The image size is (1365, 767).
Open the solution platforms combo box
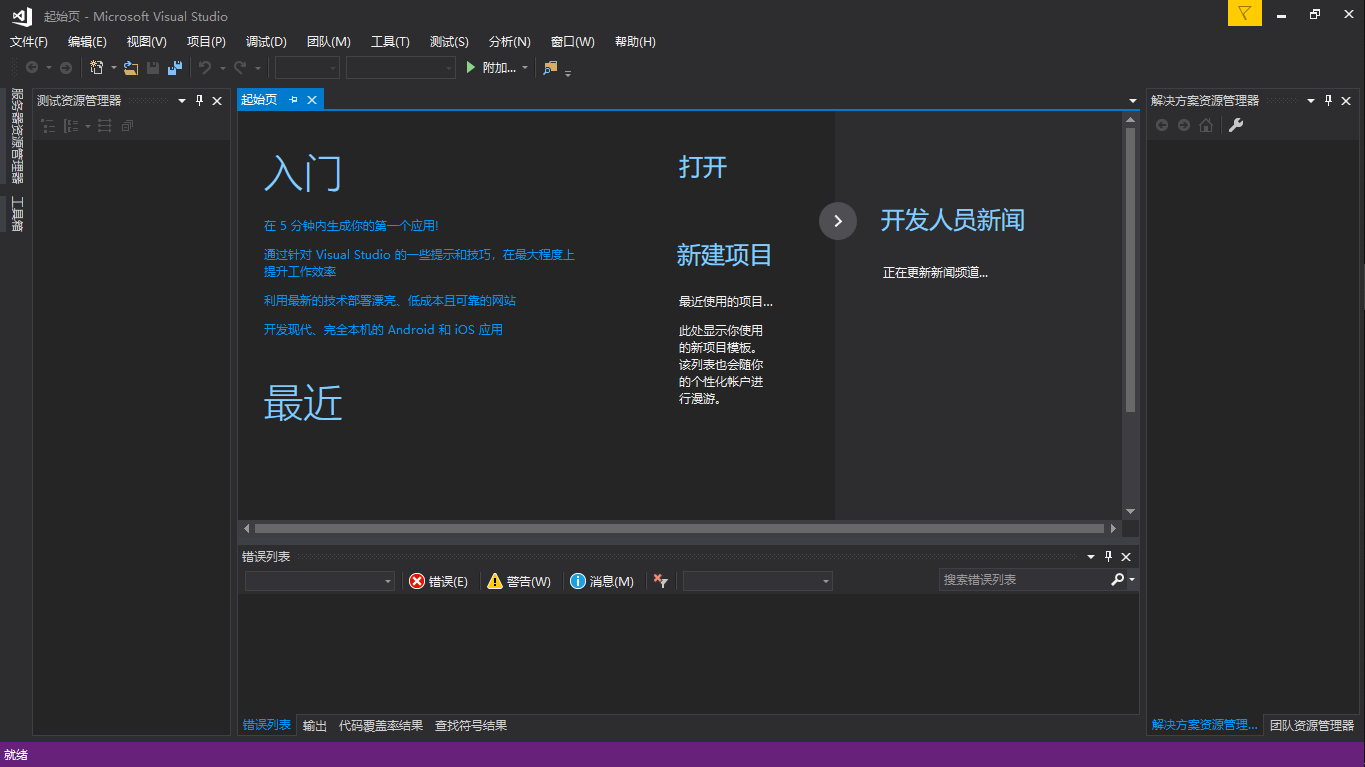[401, 68]
